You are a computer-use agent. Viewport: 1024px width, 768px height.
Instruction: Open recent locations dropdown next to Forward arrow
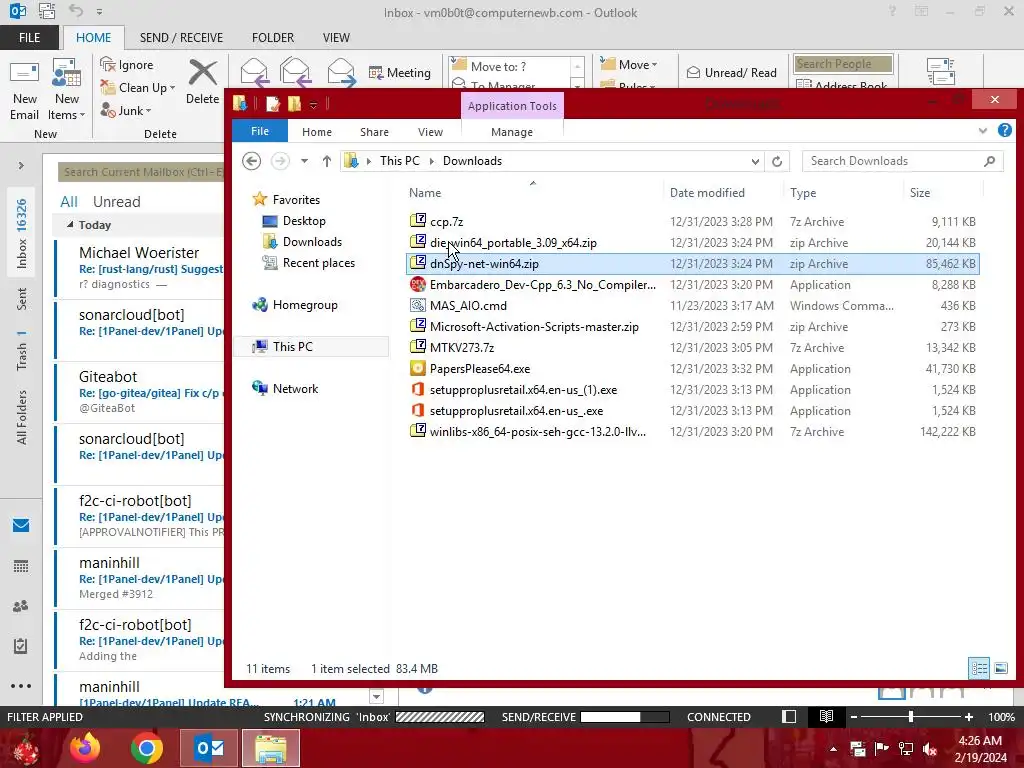point(304,161)
